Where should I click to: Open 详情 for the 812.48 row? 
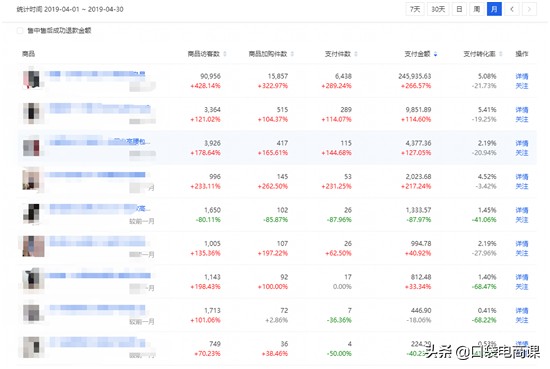click(522, 277)
